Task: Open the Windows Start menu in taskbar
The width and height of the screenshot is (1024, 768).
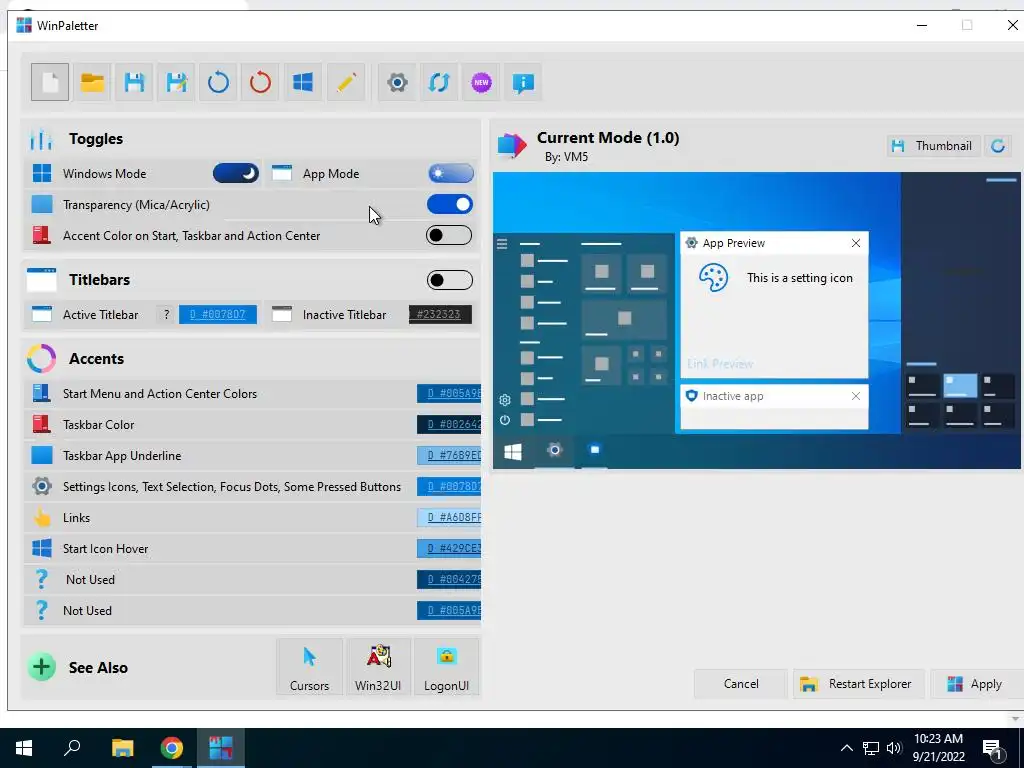Action: 24,748
